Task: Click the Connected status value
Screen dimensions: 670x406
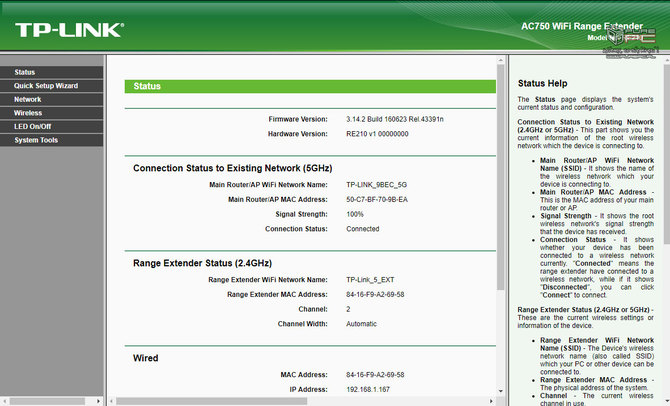Action: point(363,229)
